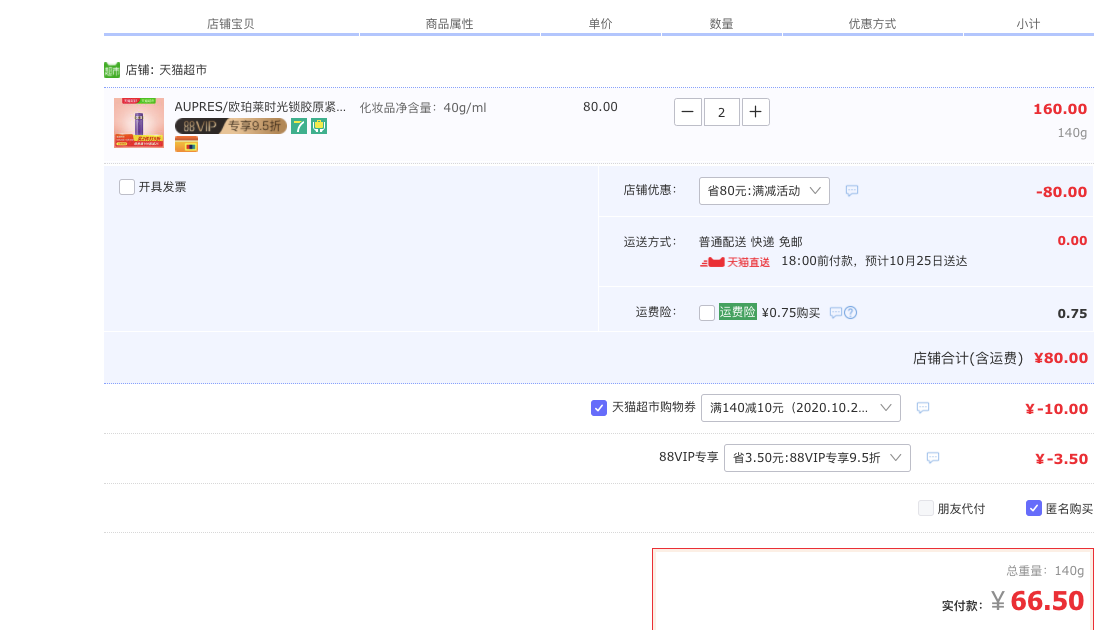Click the 88VIP 9.5折 discount badge

point(230,126)
